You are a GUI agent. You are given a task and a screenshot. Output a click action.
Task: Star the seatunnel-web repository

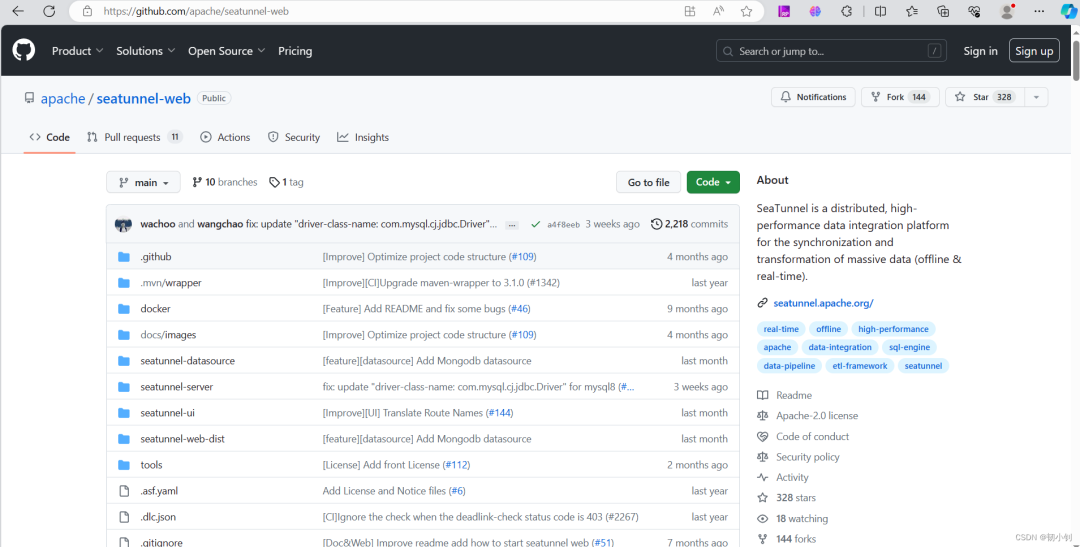(983, 97)
